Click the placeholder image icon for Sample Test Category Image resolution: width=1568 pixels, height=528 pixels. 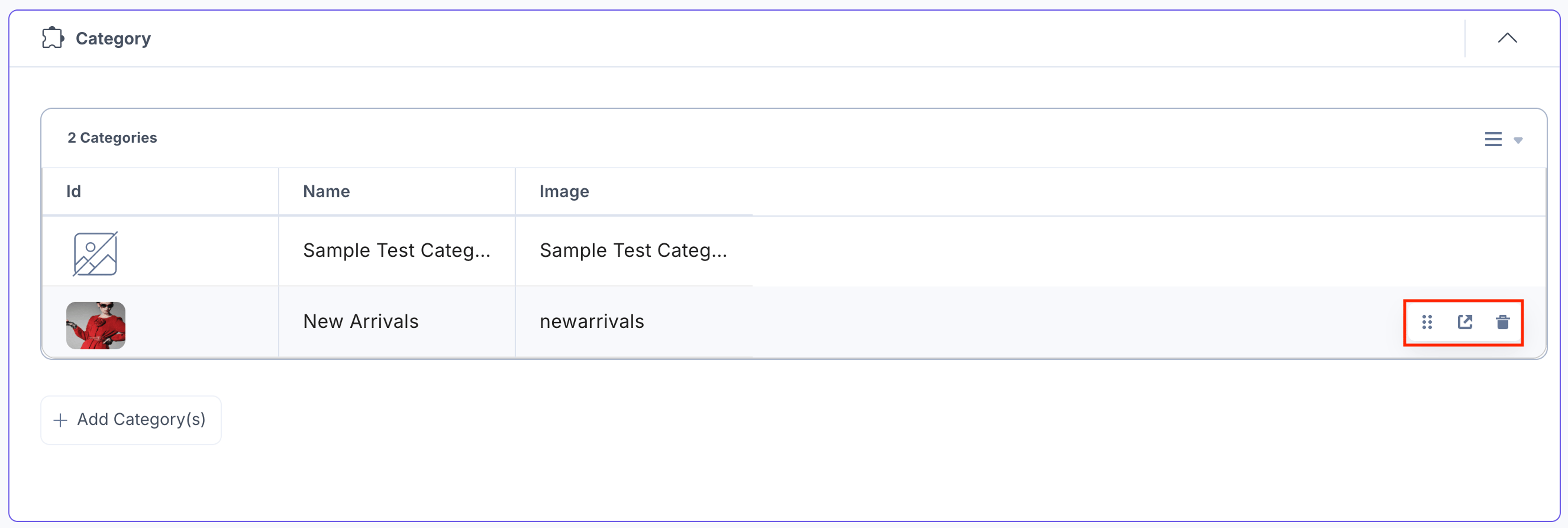coord(96,253)
